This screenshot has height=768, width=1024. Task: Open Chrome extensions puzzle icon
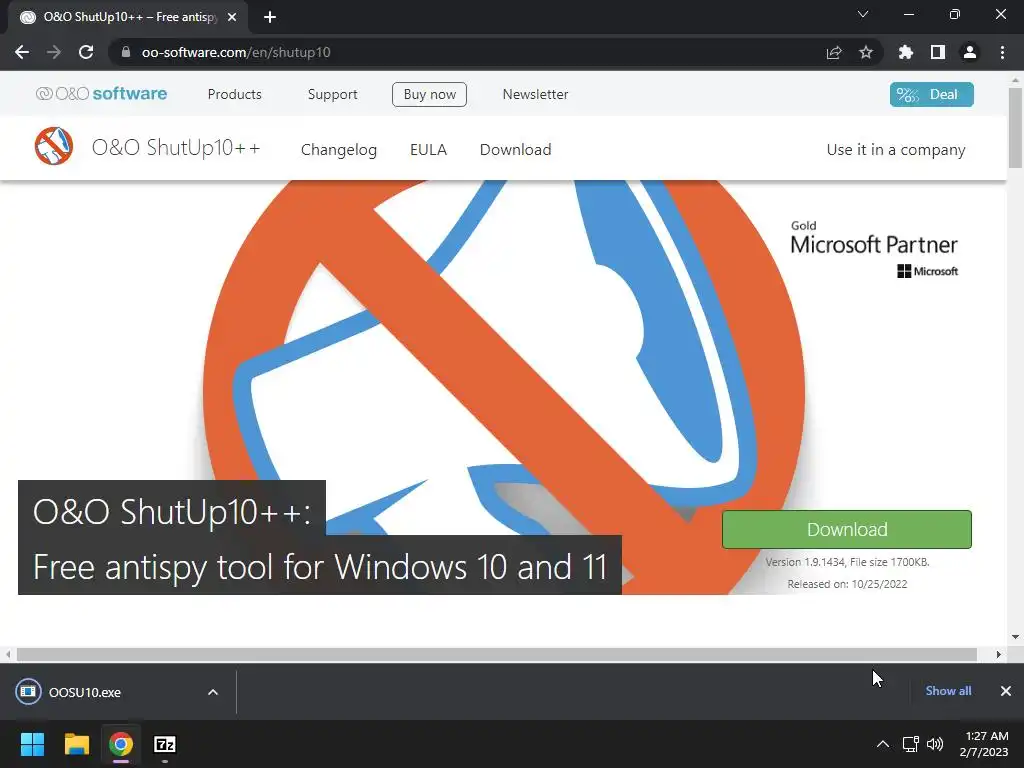tap(906, 52)
